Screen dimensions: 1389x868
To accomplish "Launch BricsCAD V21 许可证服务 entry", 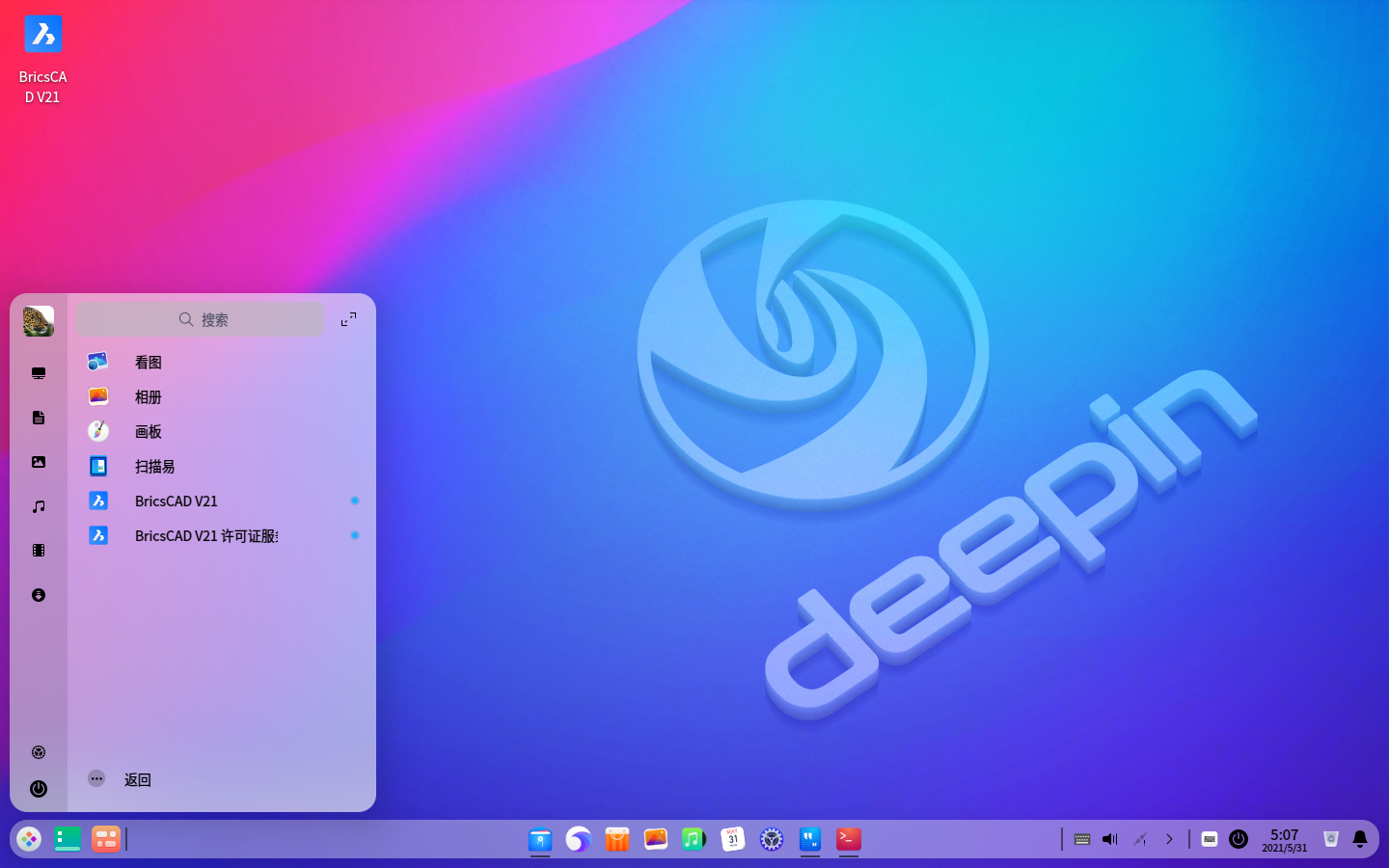I will click(x=222, y=535).
